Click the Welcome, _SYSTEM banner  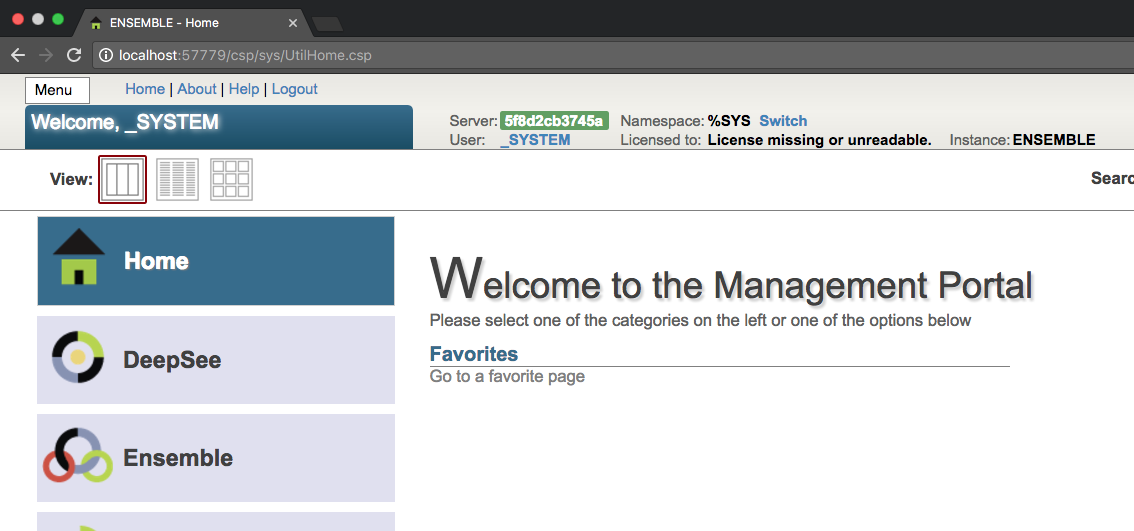pos(219,127)
